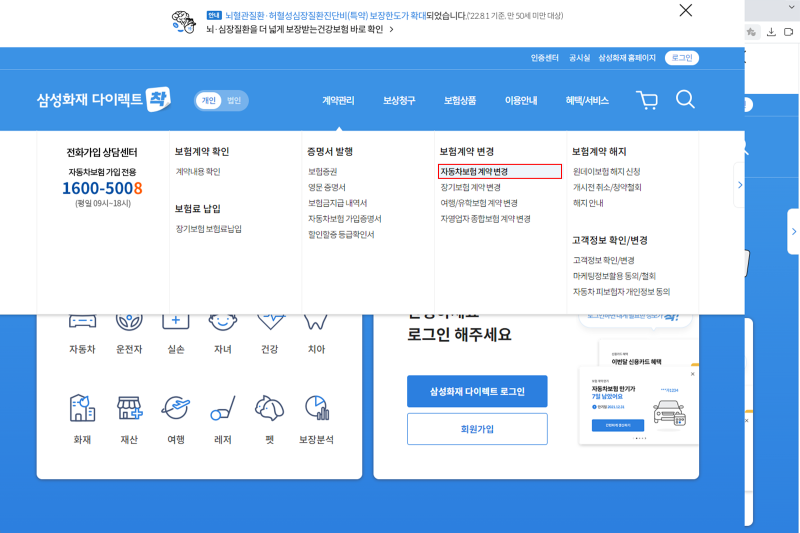Screen dimensions: 800x533
Task: Select 여행/유학보험 계약 변경
Action: [x=479, y=203]
